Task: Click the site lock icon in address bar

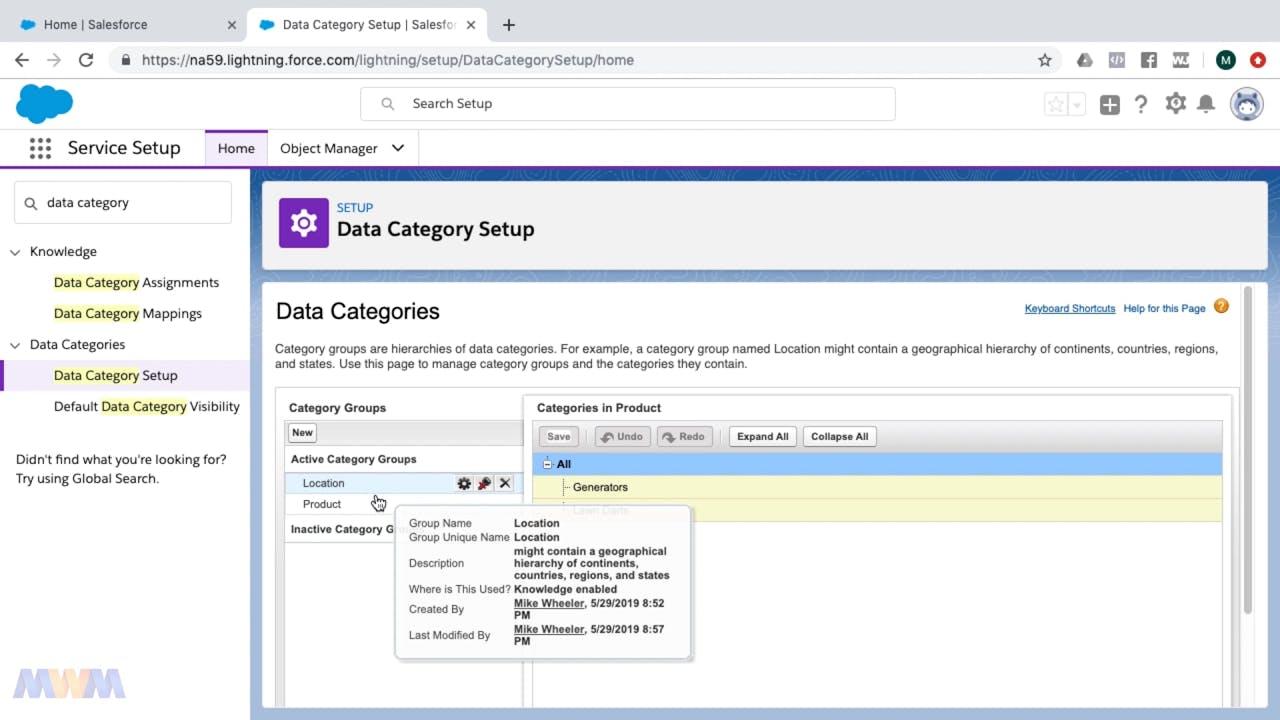Action: pyautogui.click(x=126, y=60)
